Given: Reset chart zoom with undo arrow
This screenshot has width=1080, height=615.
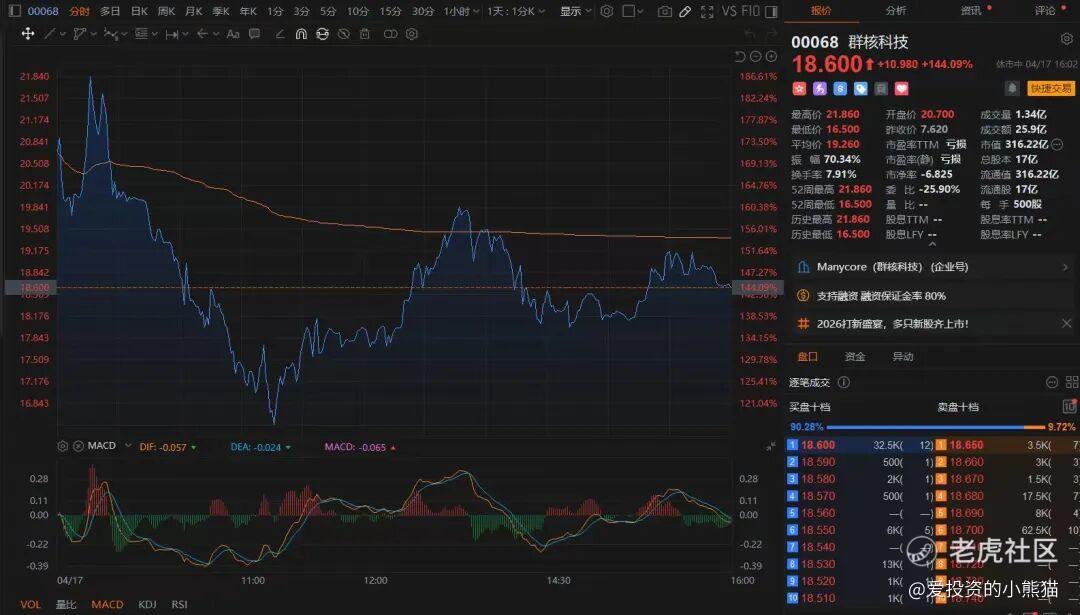Looking at the screenshot, I should point(740,56).
